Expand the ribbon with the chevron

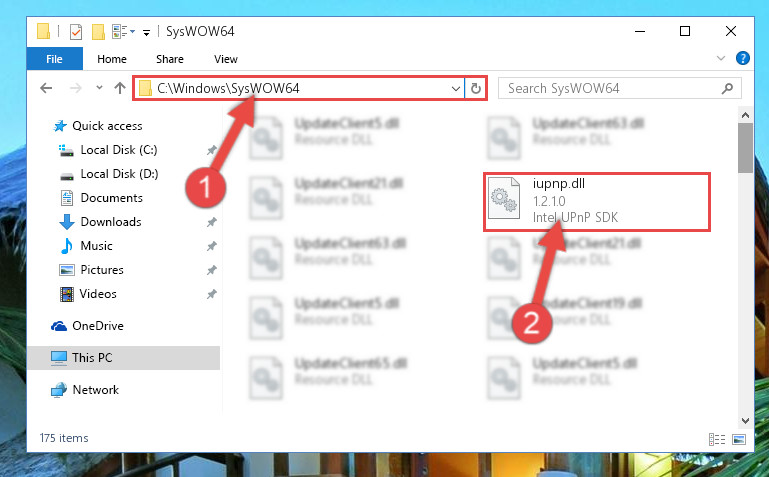pyautogui.click(x=721, y=58)
